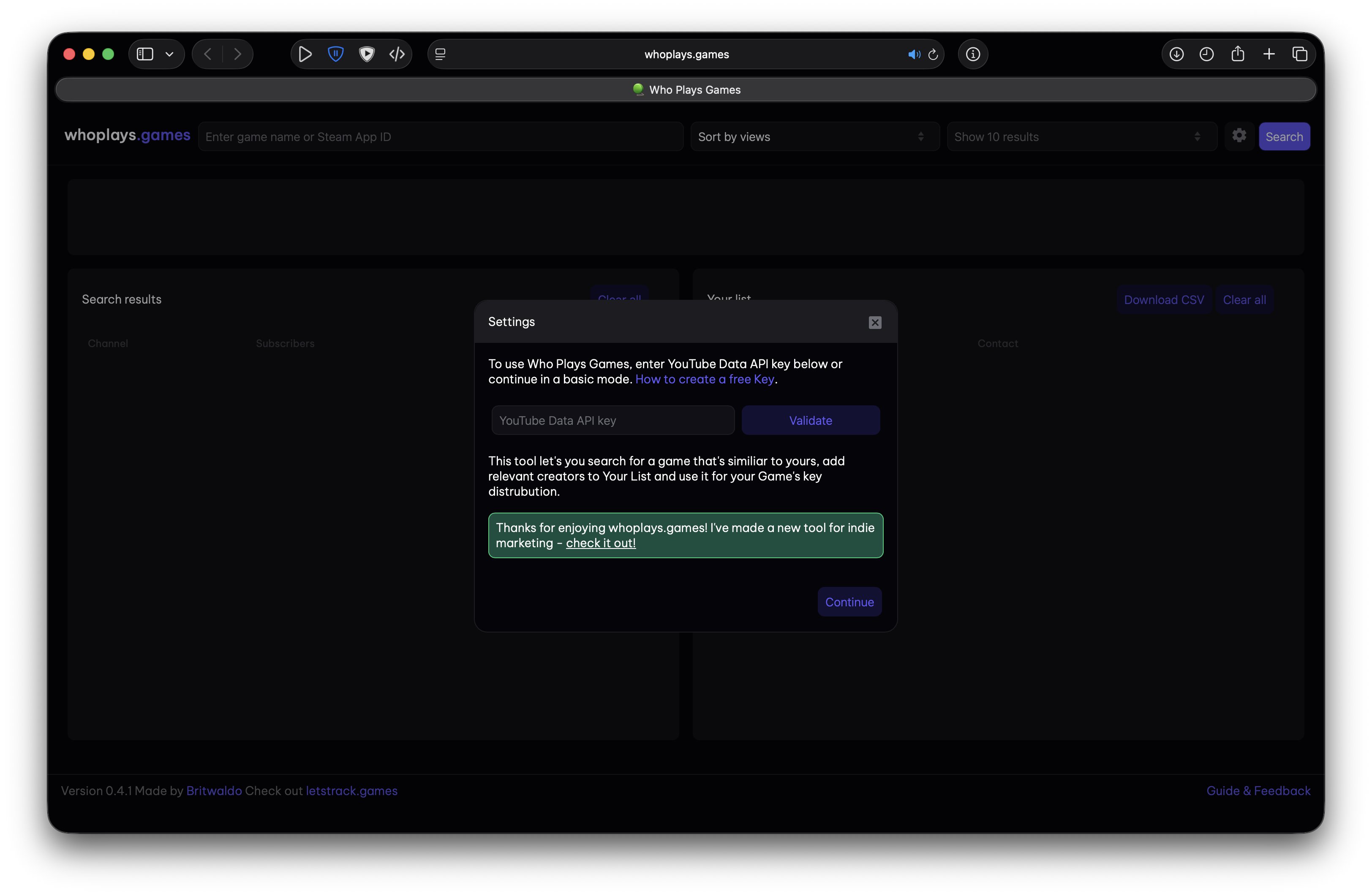This screenshot has height=896, width=1372.
Task: Open the site info circle icon
Action: pyautogui.click(x=973, y=54)
